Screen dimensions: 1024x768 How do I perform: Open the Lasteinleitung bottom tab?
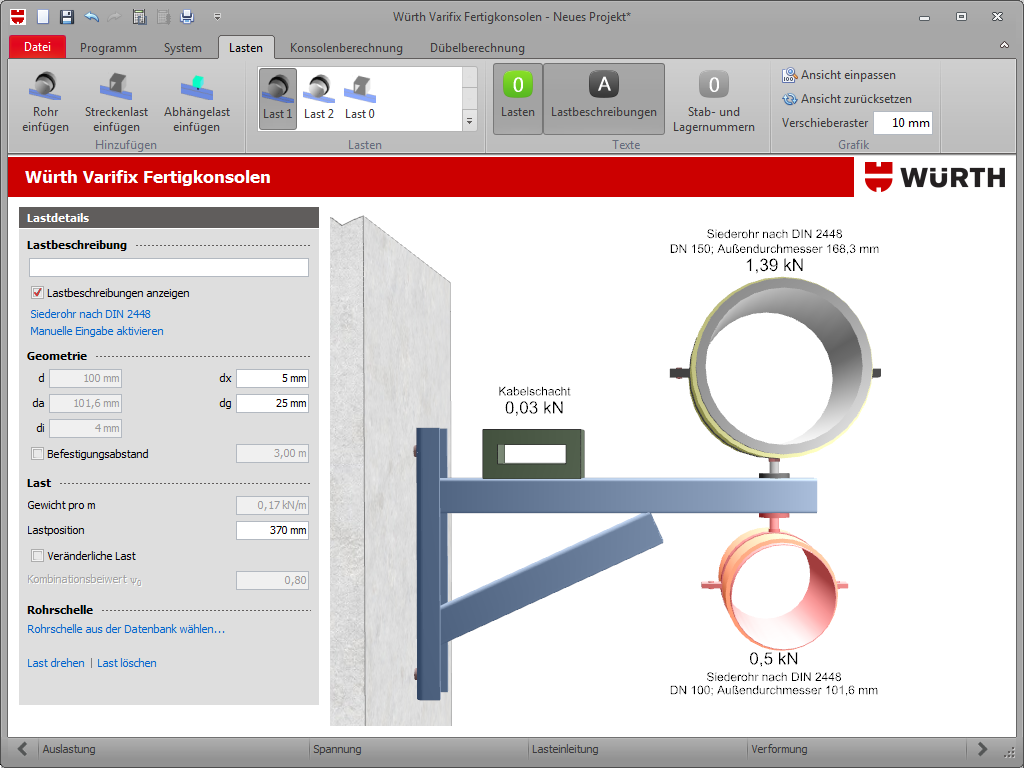pos(565,749)
